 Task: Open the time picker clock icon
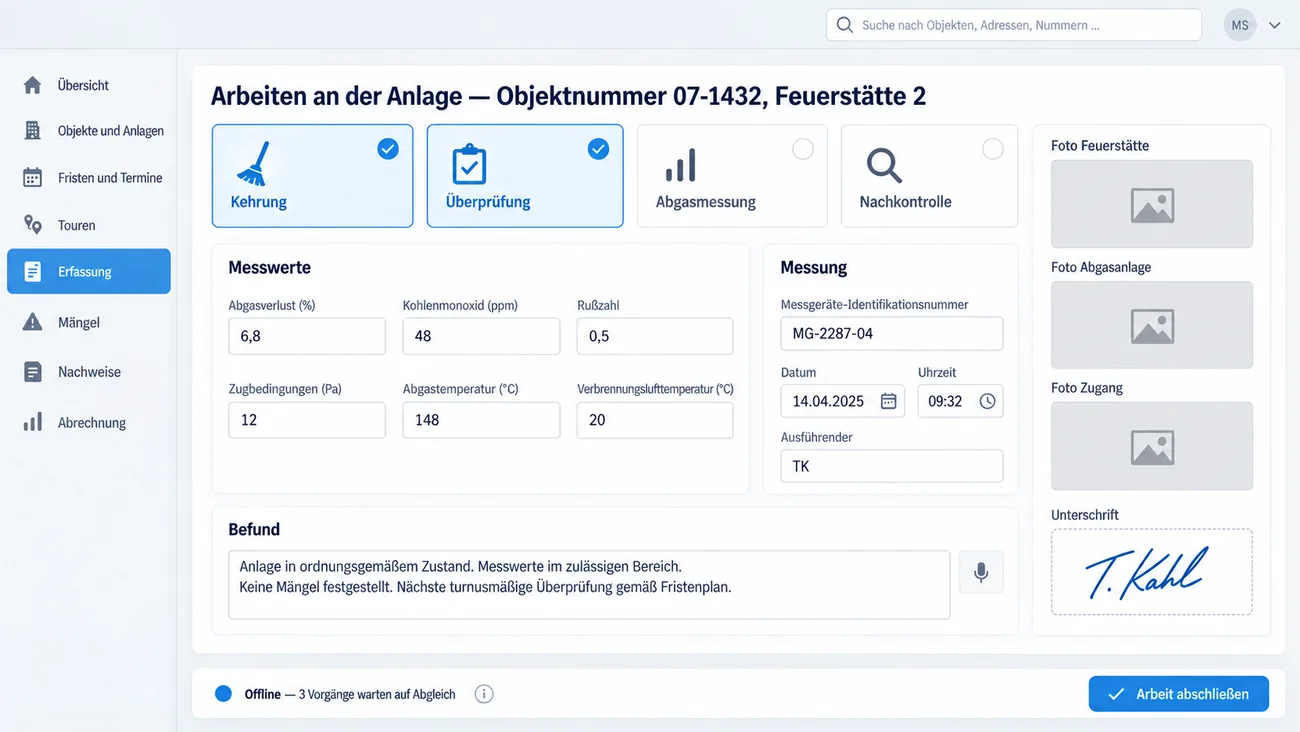point(987,401)
